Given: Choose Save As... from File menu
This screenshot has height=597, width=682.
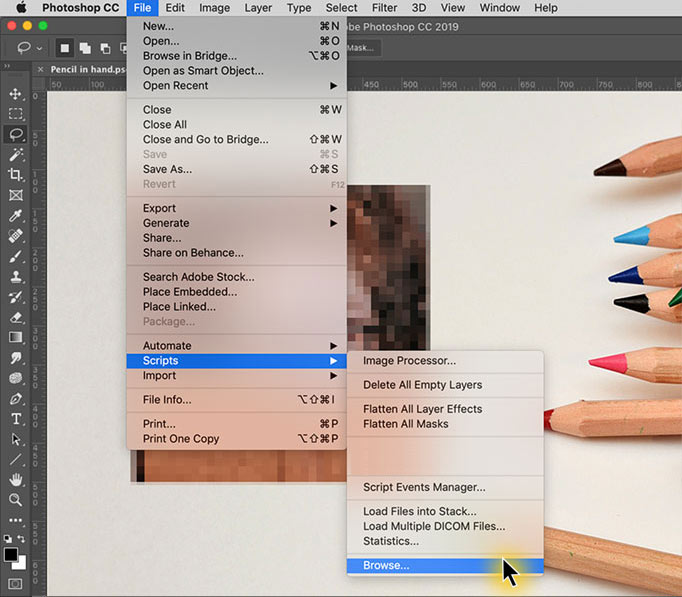Looking at the screenshot, I should 237,169.
